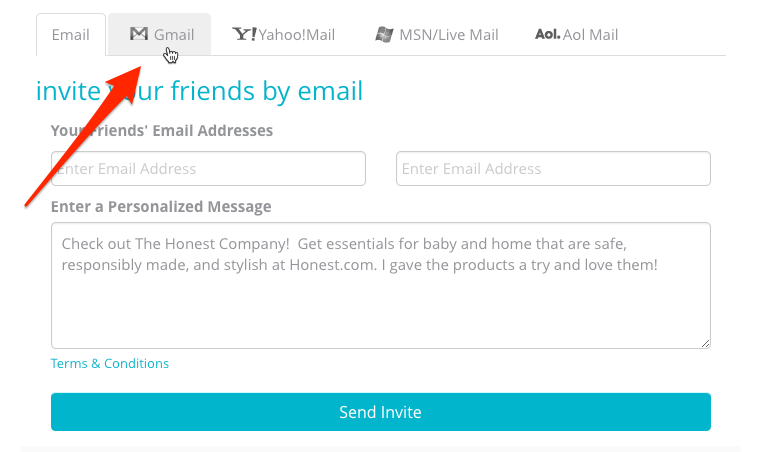This screenshot has width=761, height=452.
Task: Click the MSN Windows flag icon
Action: tap(384, 34)
